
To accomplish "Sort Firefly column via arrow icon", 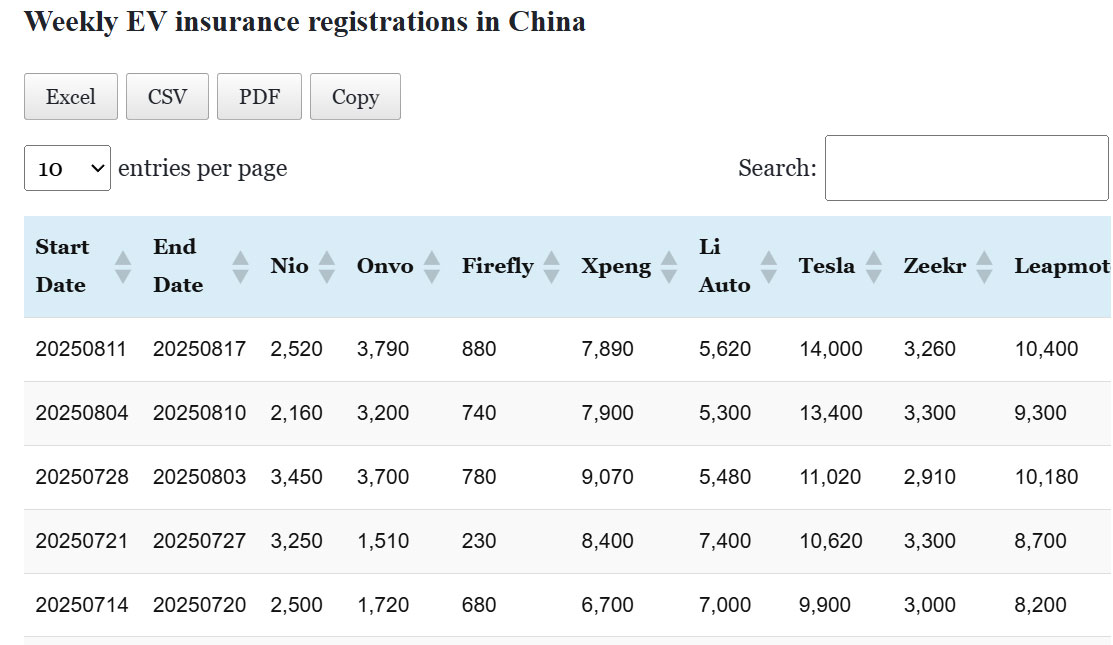I will 551,266.
